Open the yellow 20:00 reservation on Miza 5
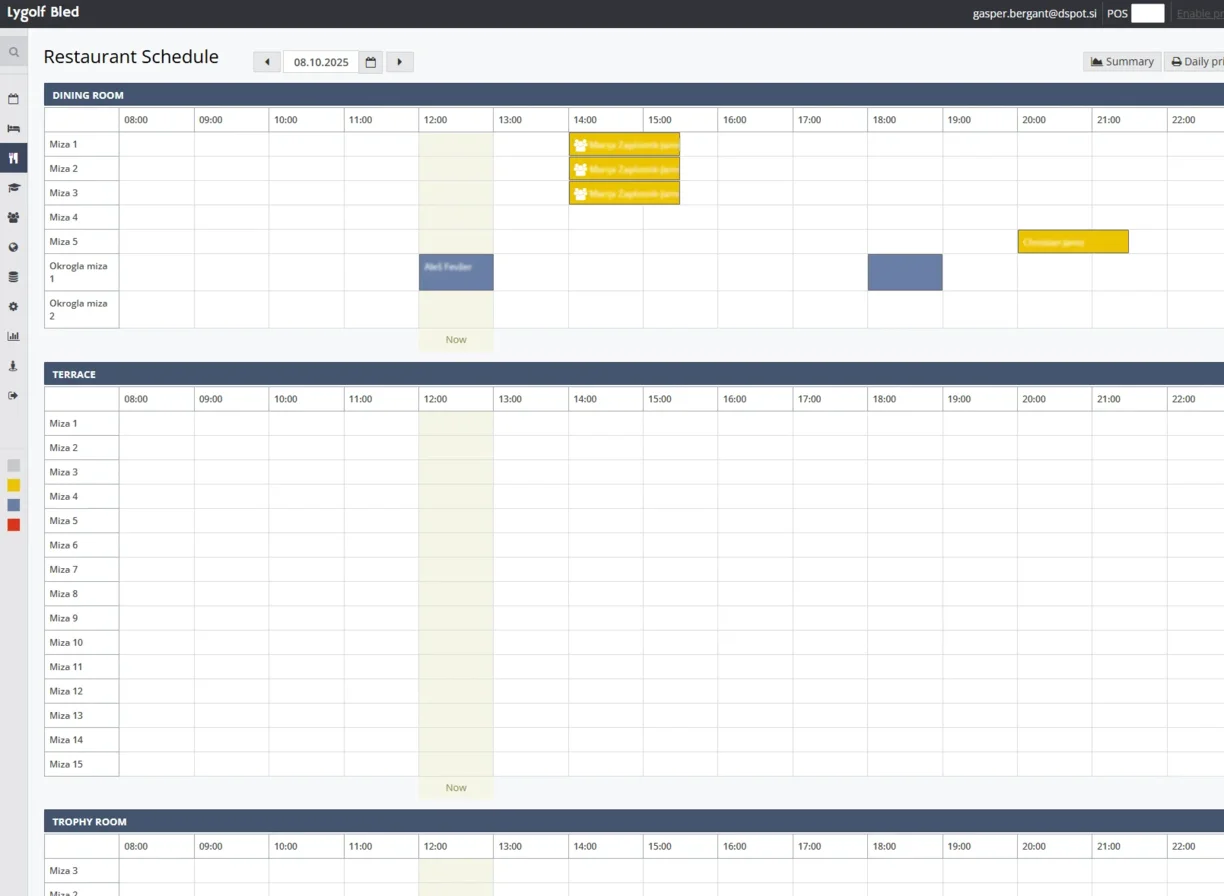 click(1073, 242)
